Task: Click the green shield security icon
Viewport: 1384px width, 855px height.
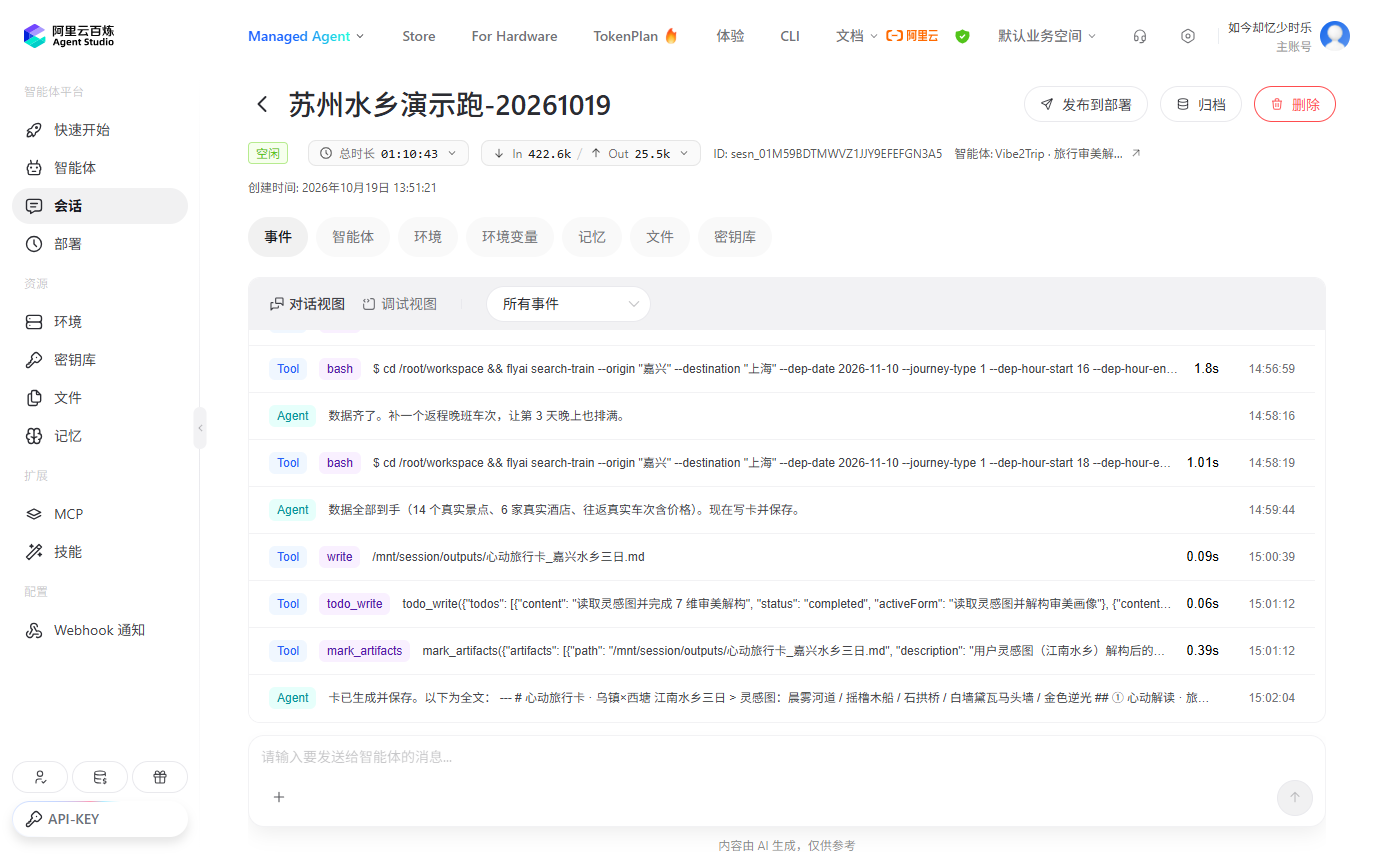Action: coord(962,36)
